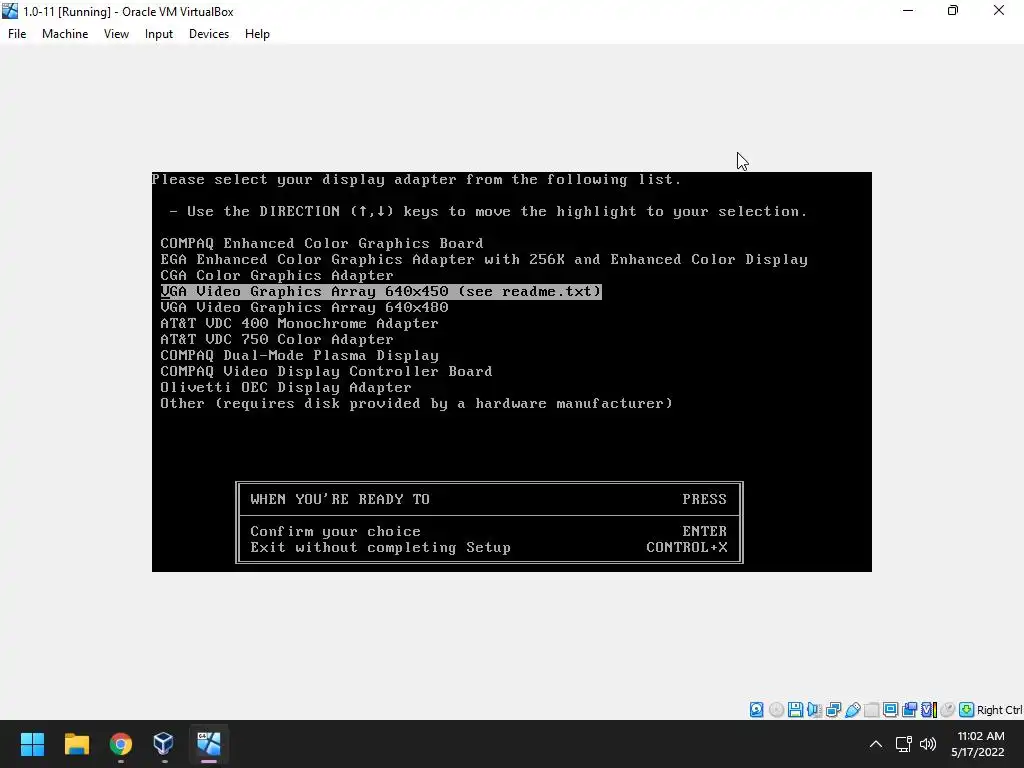The image size is (1024, 768).
Task: Click the Right Ctrl host key label
Action: [999, 710]
